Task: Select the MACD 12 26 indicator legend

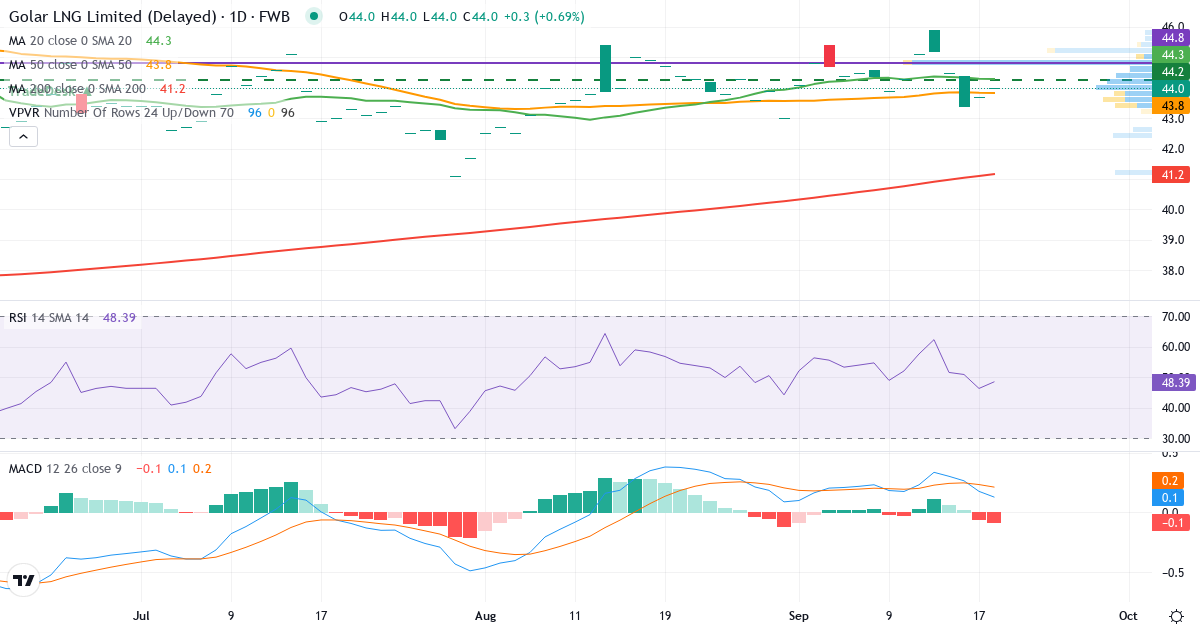Action: click(110, 468)
